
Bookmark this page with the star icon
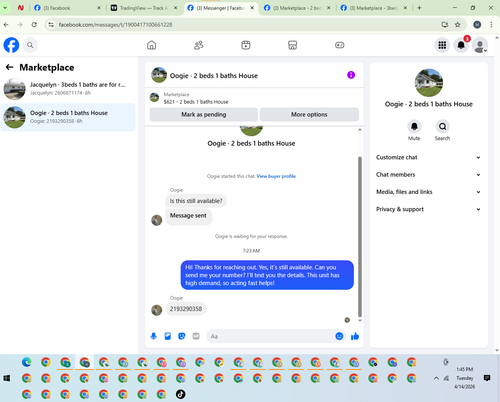point(458,25)
